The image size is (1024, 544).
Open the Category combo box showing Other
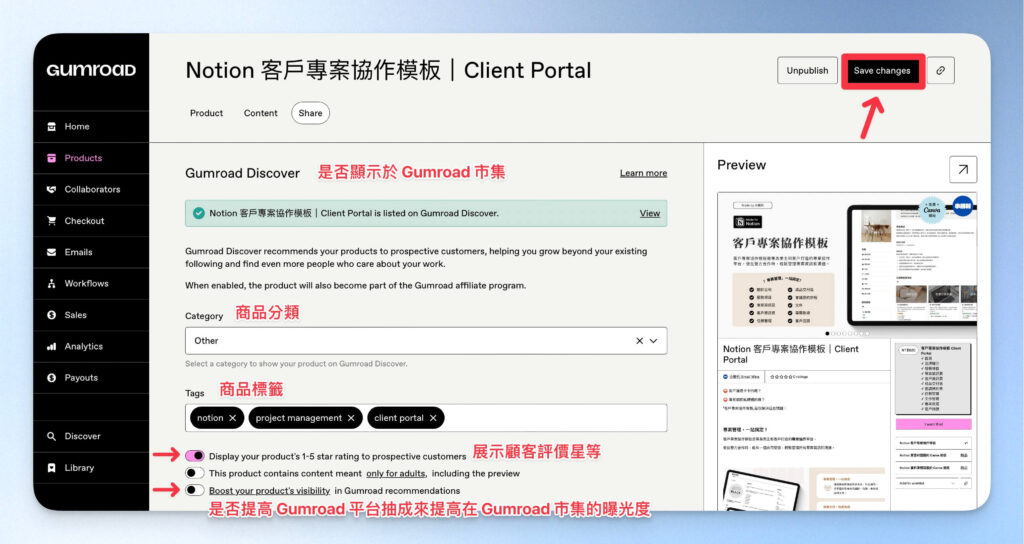426,341
